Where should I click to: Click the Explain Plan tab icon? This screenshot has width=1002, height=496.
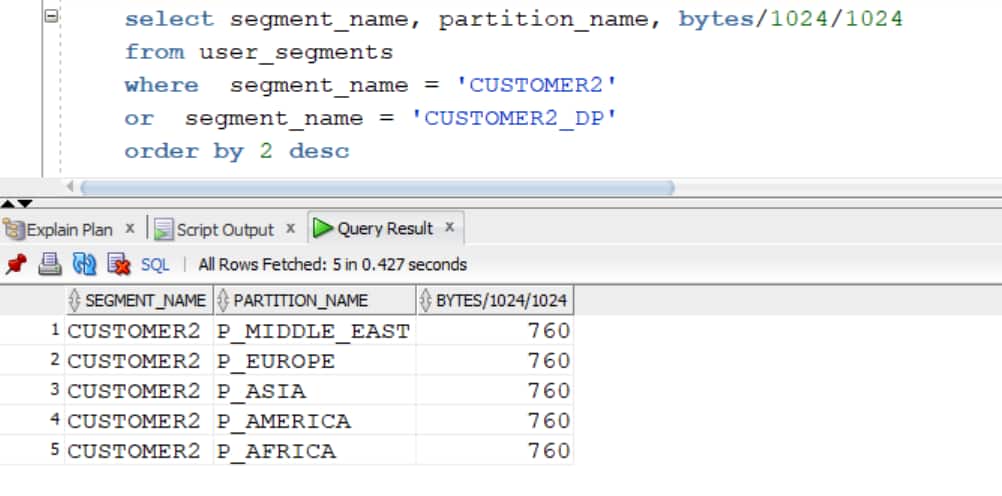[x=13, y=229]
